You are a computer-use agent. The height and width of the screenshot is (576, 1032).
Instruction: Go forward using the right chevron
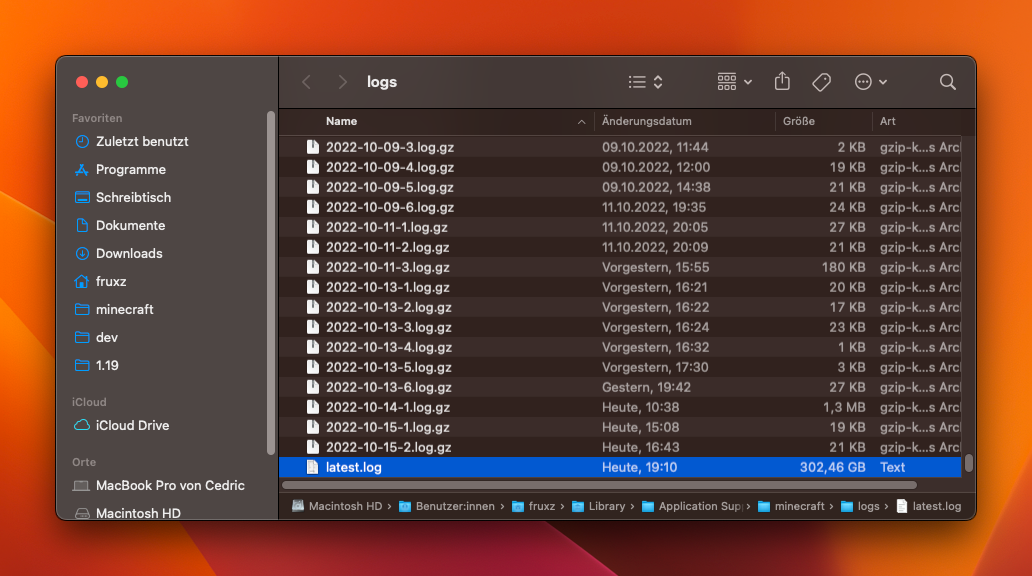tap(342, 82)
